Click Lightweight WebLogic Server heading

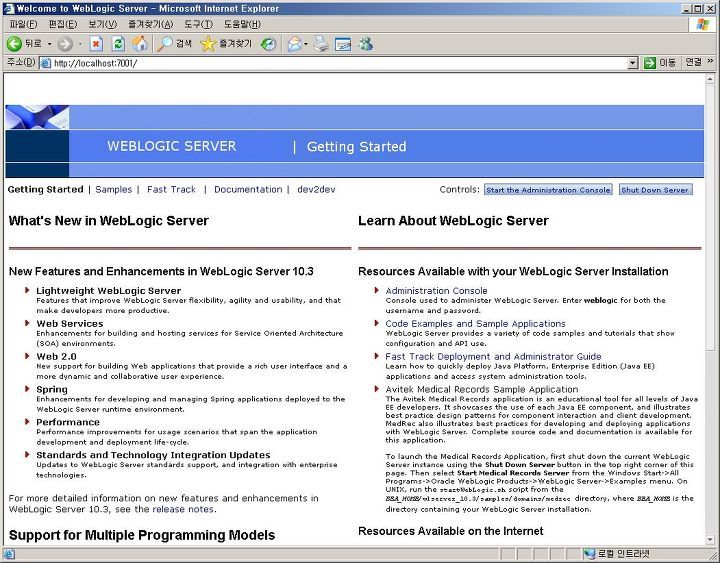(x=108, y=291)
